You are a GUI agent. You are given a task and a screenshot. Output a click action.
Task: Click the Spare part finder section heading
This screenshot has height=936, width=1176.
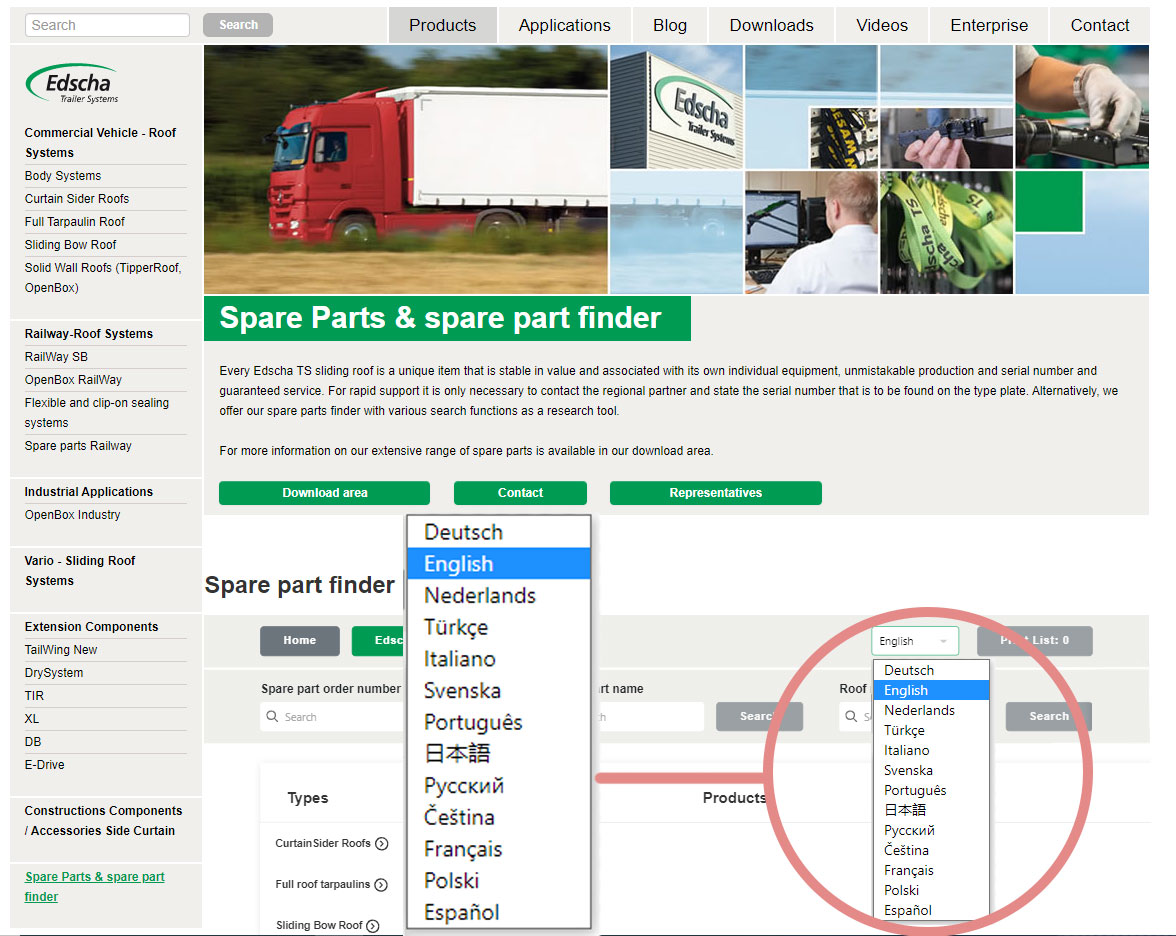(x=299, y=585)
